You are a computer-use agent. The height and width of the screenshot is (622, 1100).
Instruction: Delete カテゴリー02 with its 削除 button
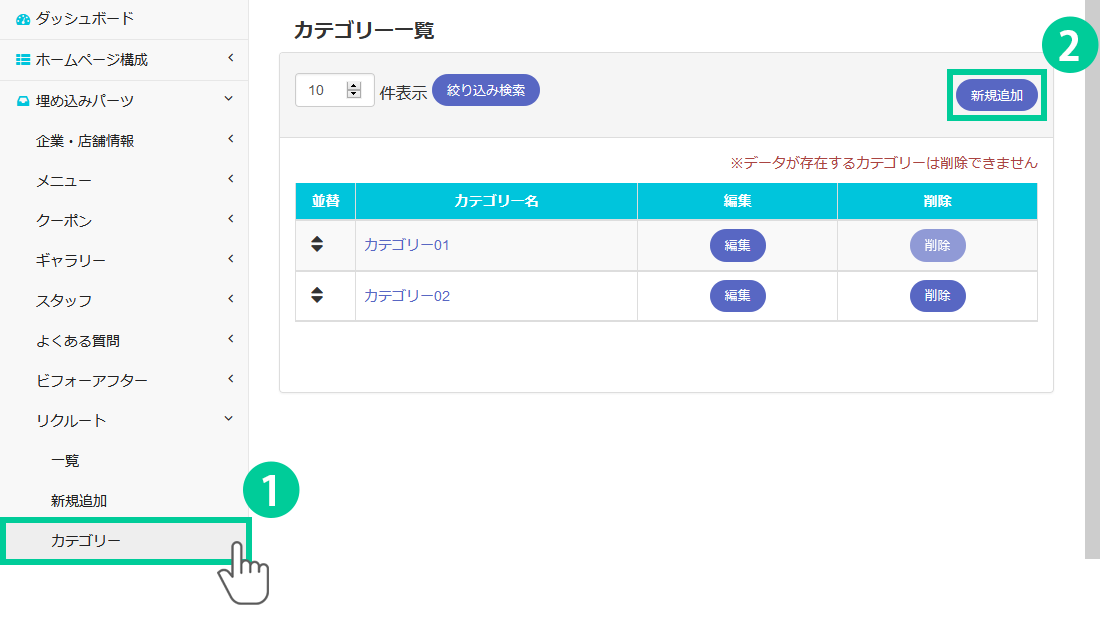(x=937, y=296)
